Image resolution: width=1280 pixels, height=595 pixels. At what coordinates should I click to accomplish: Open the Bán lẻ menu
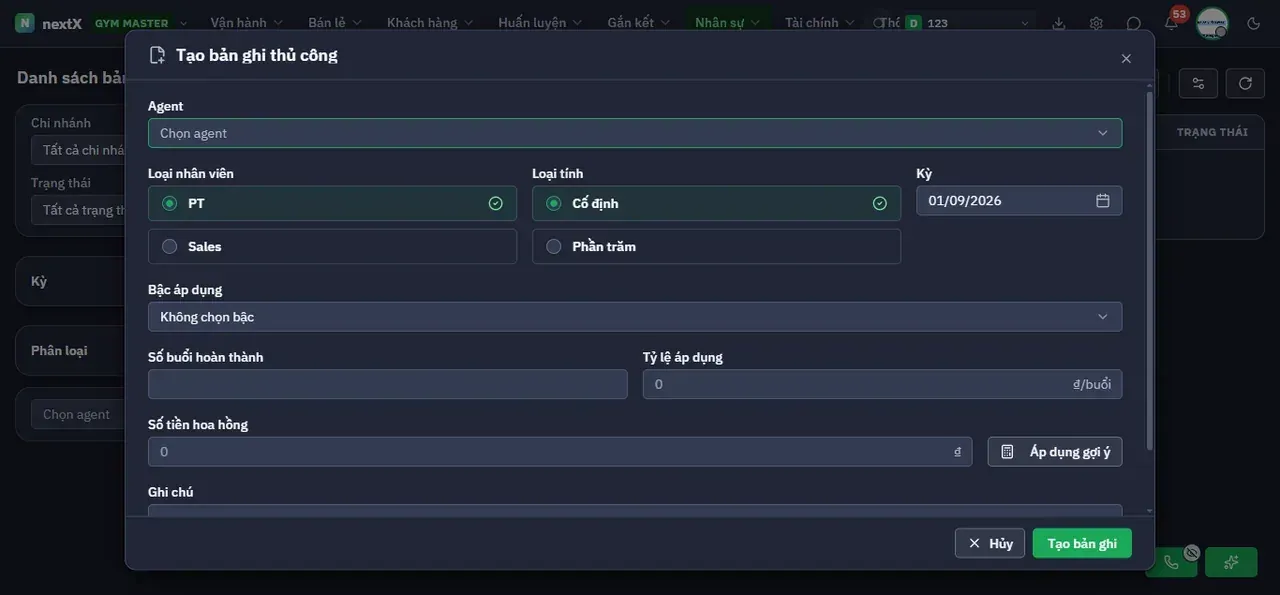[335, 23]
